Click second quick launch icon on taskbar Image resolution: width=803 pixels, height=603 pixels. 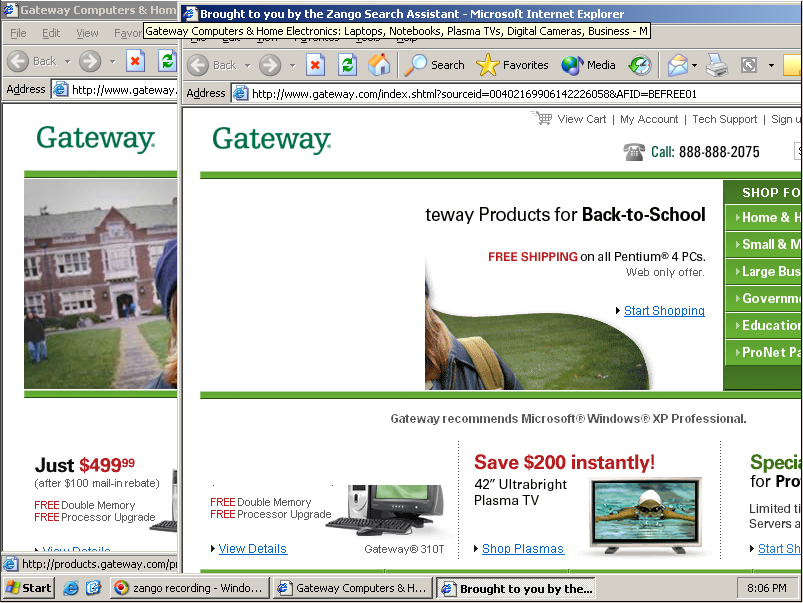point(93,588)
